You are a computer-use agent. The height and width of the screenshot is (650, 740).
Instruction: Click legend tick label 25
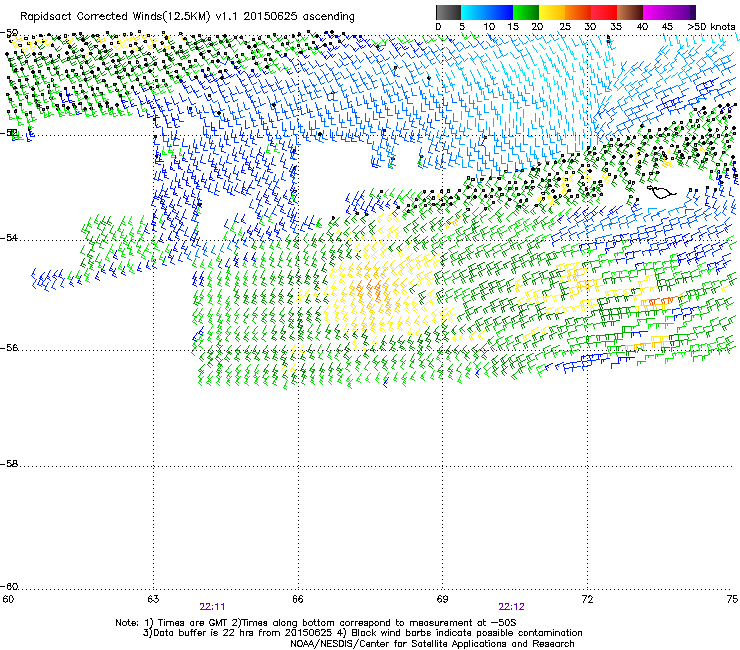tap(565, 27)
